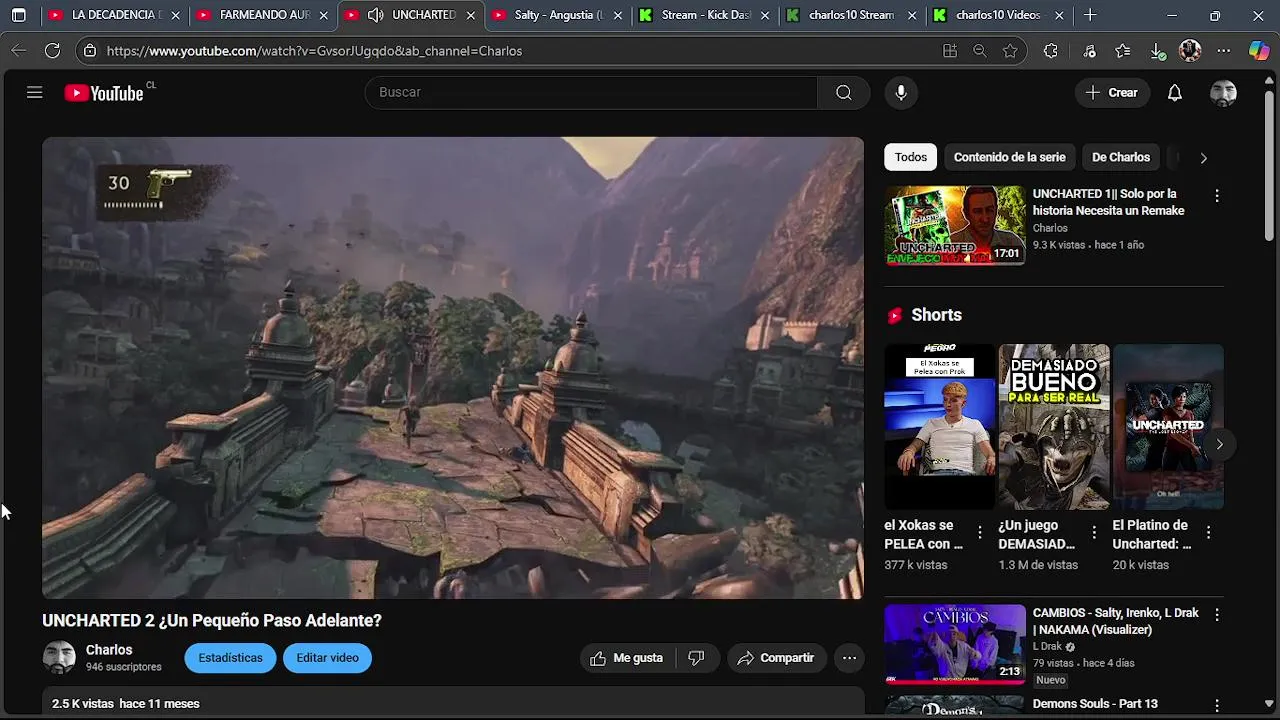This screenshot has height=720, width=1280.
Task: Close the charlos10 Videos tab
Action: 1059,15
